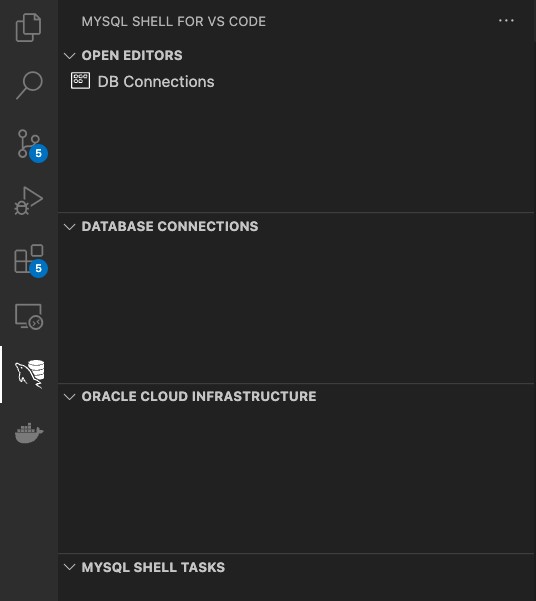536x601 pixels.
Task: Click the DATABASE CONNECTIONS section title
Action: click(170, 227)
